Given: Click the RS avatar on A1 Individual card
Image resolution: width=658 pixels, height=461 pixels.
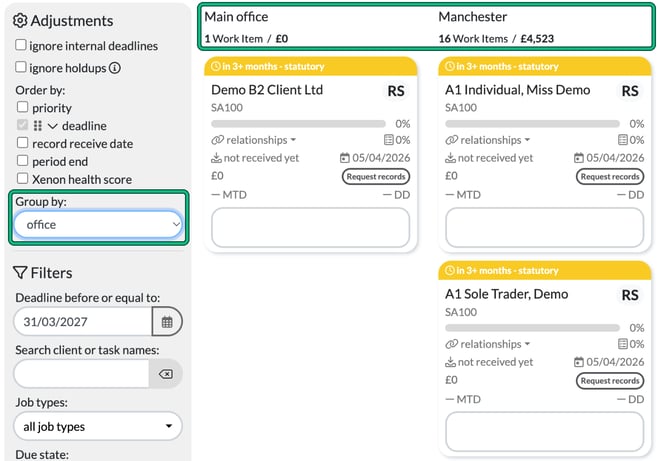Looking at the screenshot, I should coord(630,91).
